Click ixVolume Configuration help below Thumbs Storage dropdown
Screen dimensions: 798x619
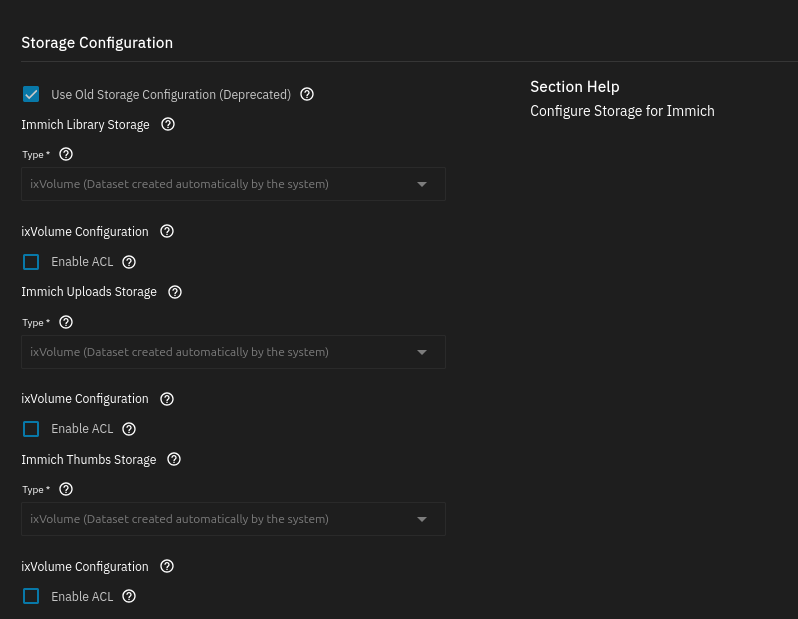click(x=167, y=567)
